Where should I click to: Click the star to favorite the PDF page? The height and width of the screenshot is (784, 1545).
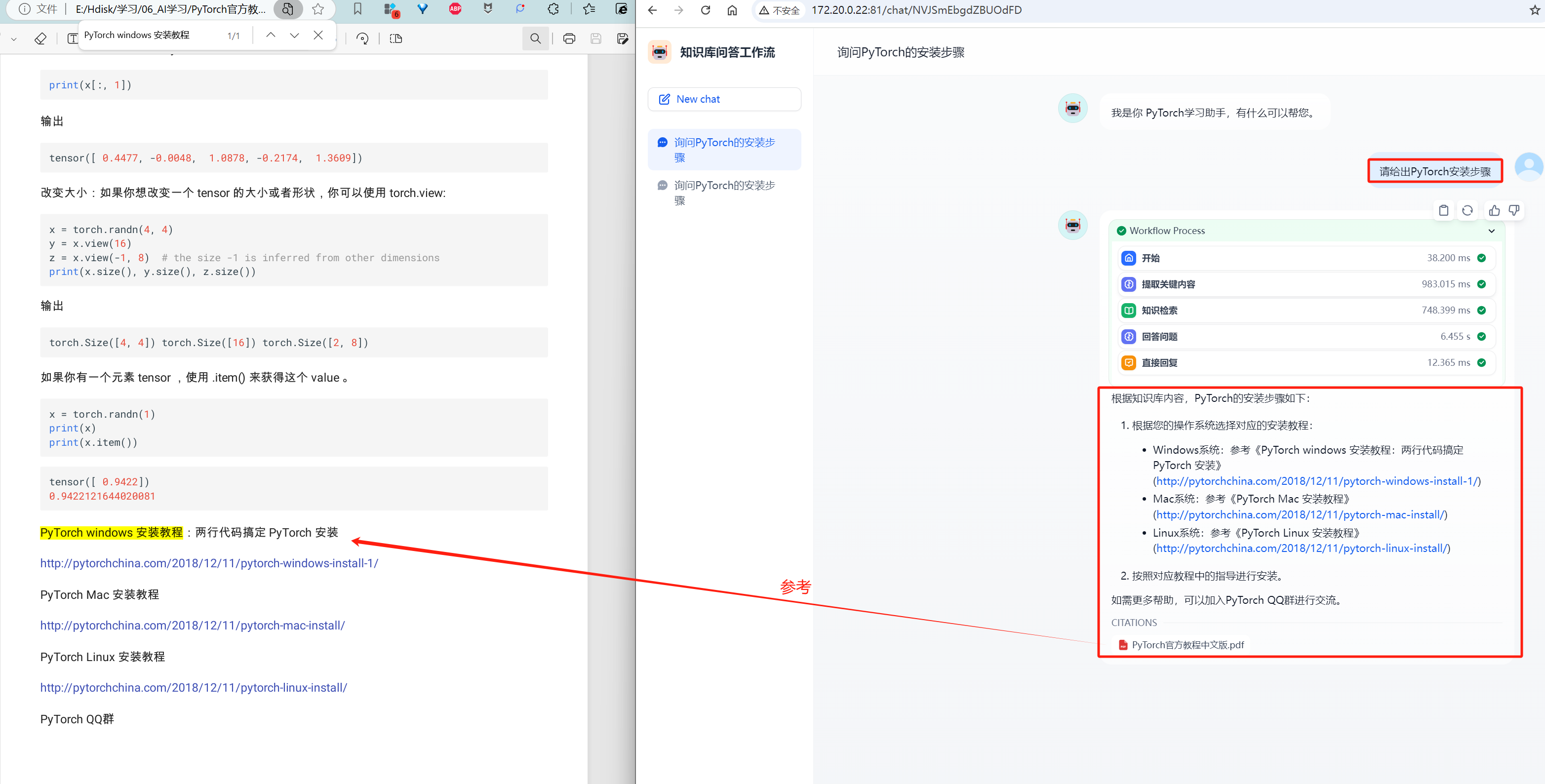(x=318, y=9)
